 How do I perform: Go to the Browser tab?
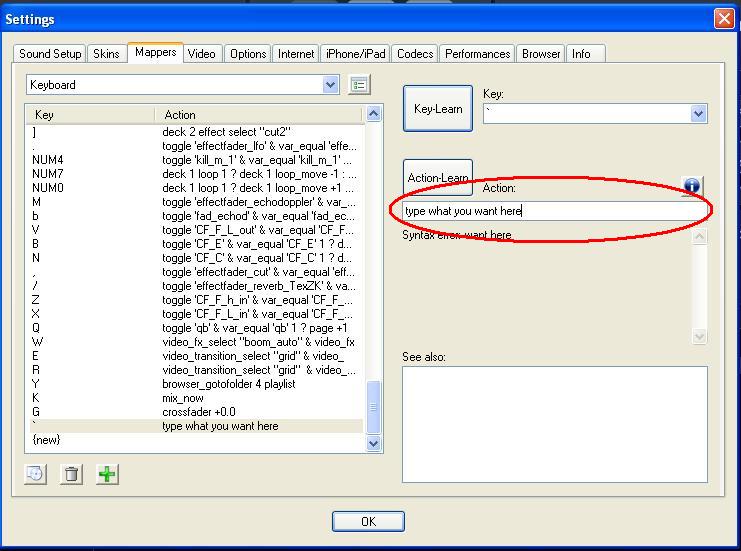(x=541, y=54)
